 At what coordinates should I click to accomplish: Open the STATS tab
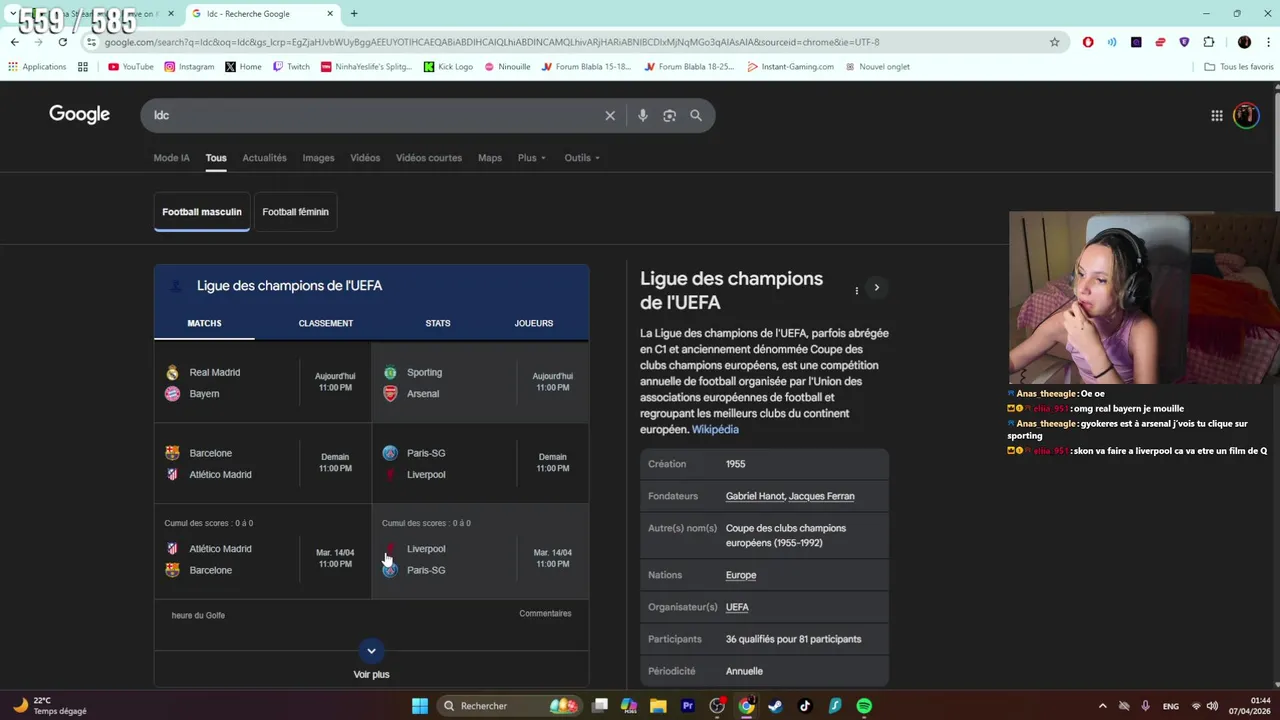tap(438, 323)
